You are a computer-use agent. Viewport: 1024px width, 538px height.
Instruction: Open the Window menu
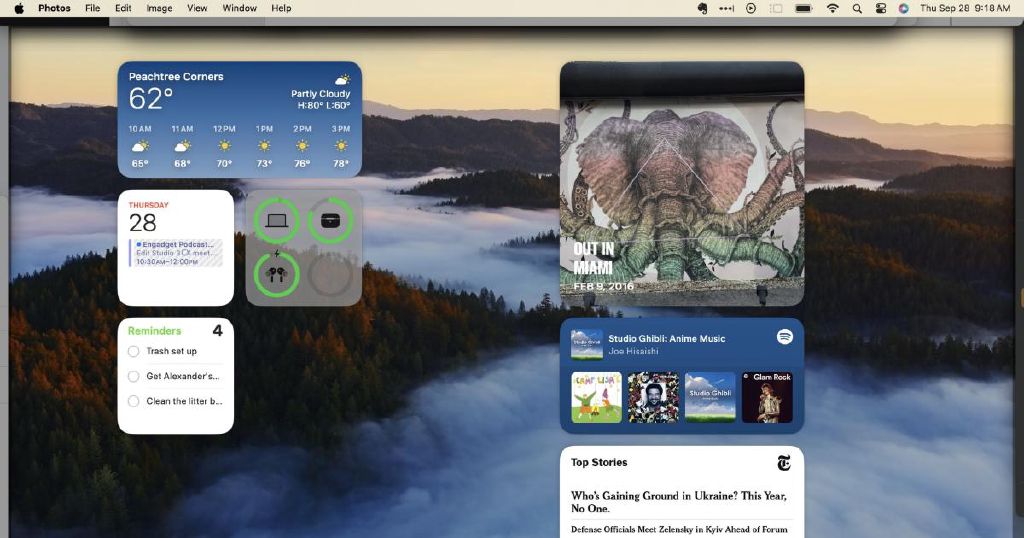239,8
